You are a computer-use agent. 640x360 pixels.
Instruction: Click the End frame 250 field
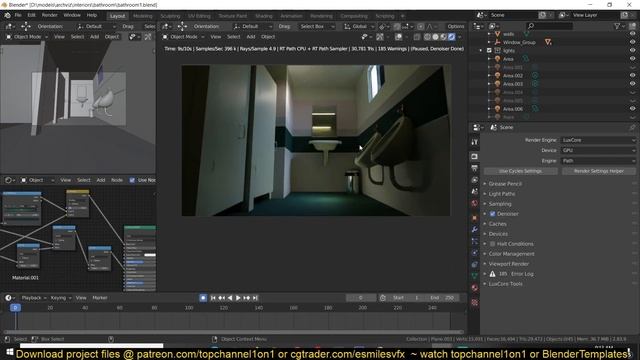(442, 298)
